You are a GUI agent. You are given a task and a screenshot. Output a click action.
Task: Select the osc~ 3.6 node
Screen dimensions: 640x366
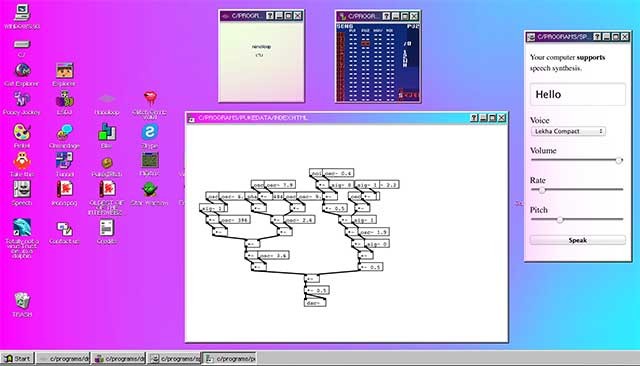(273, 255)
